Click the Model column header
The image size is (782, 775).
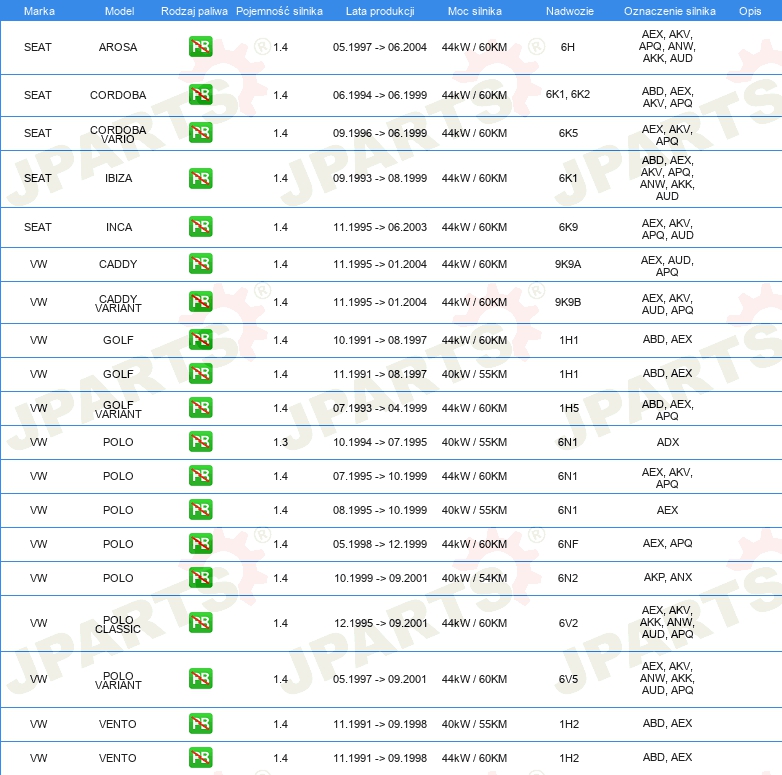(118, 10)
